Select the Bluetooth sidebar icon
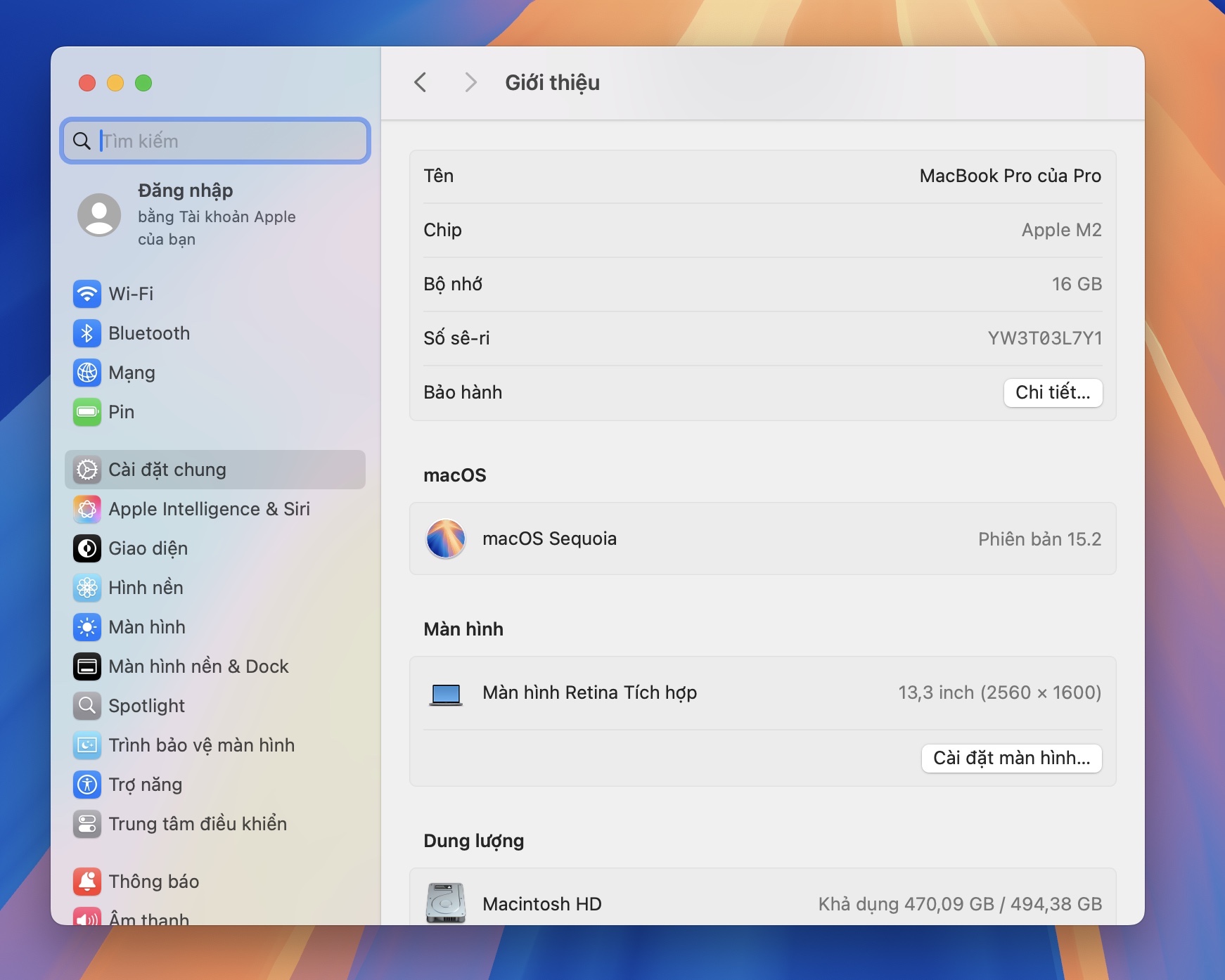The width and height of the screenshot is (1225, 980). coord(87,333)
